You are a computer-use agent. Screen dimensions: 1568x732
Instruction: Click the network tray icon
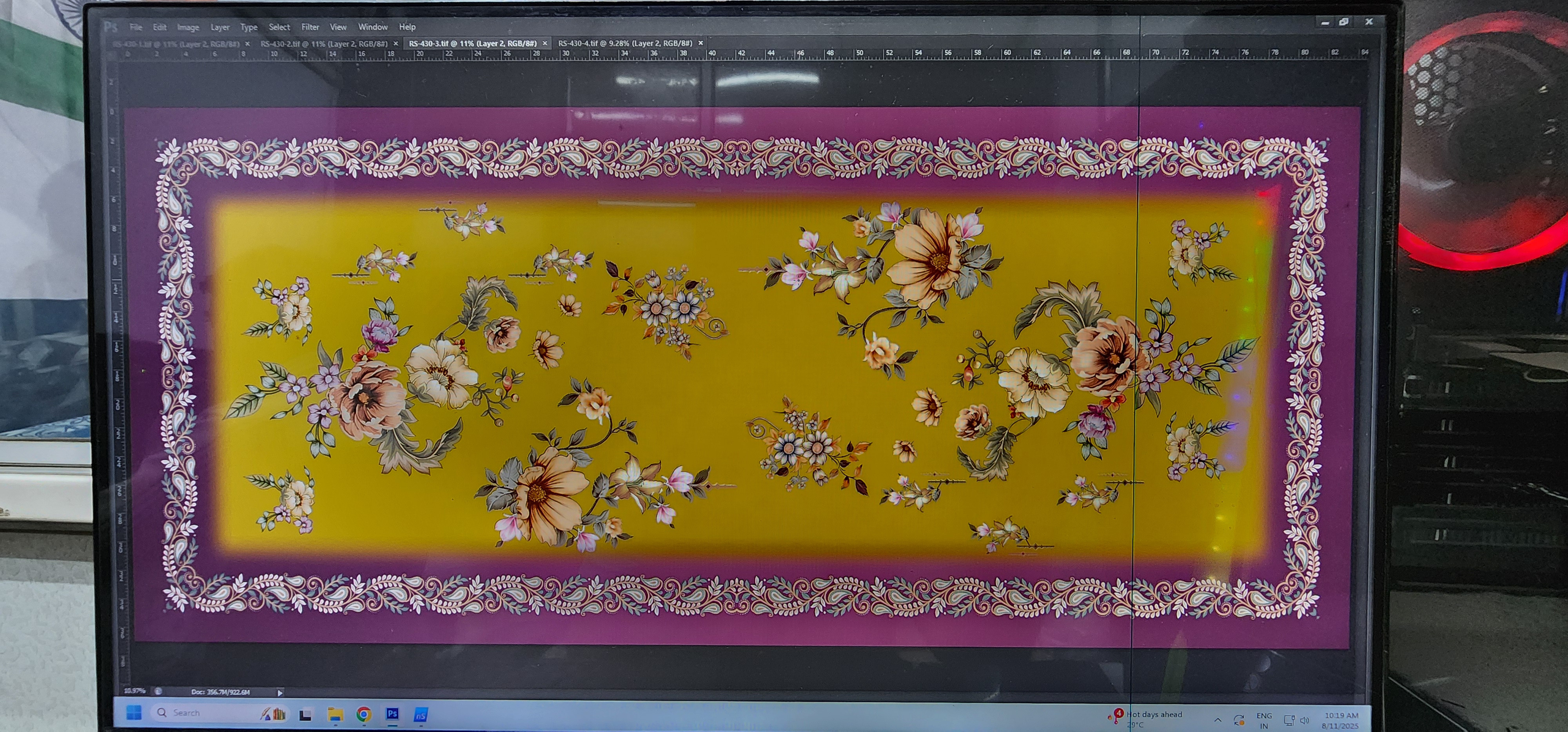point(1289,720)
